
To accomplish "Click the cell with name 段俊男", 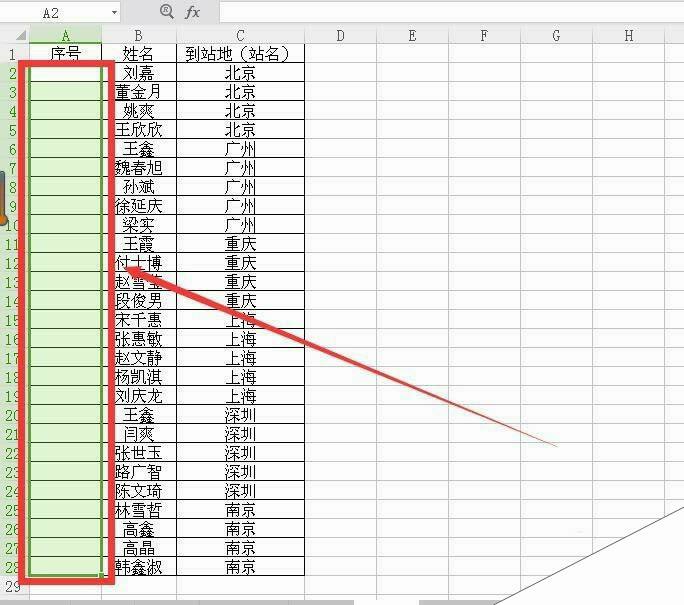I will [x=139, y=301].
